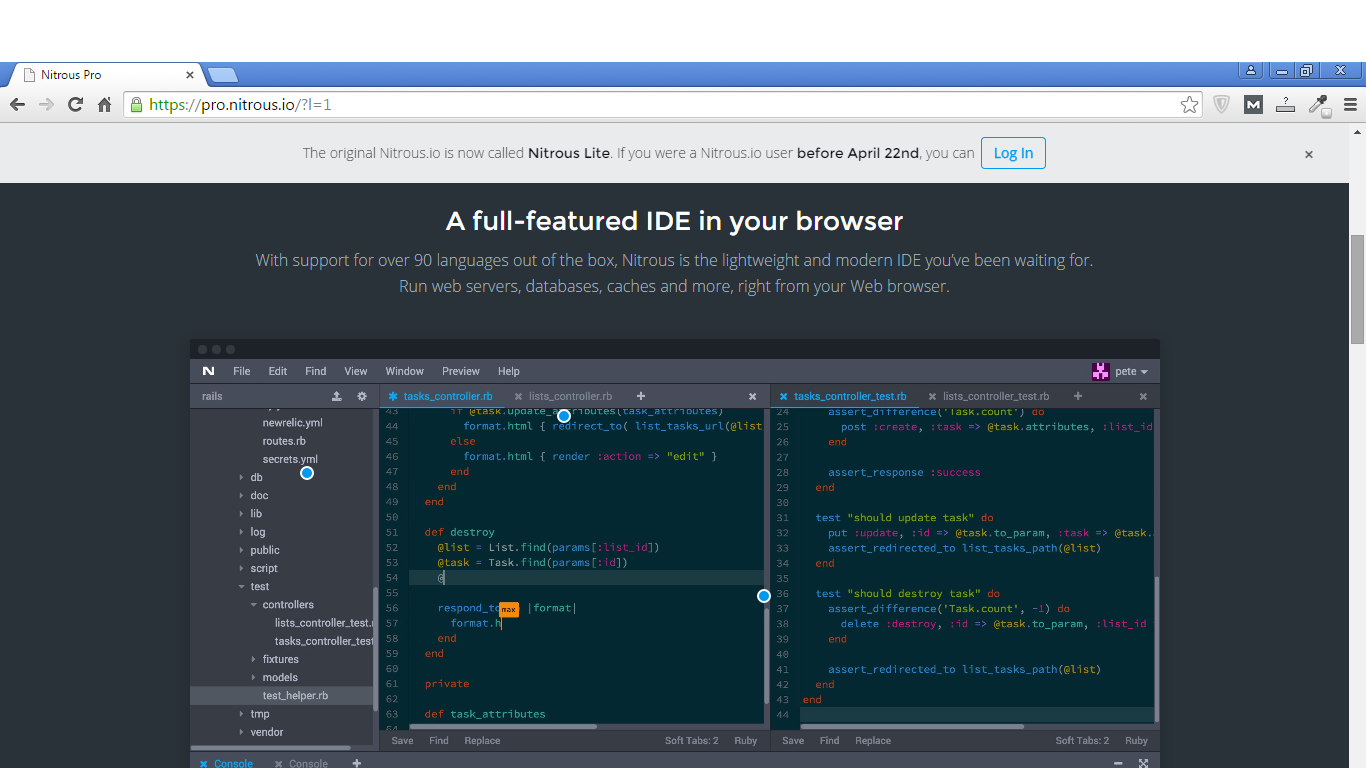Close the lists_controller_test.rb tab with its x

932,397
